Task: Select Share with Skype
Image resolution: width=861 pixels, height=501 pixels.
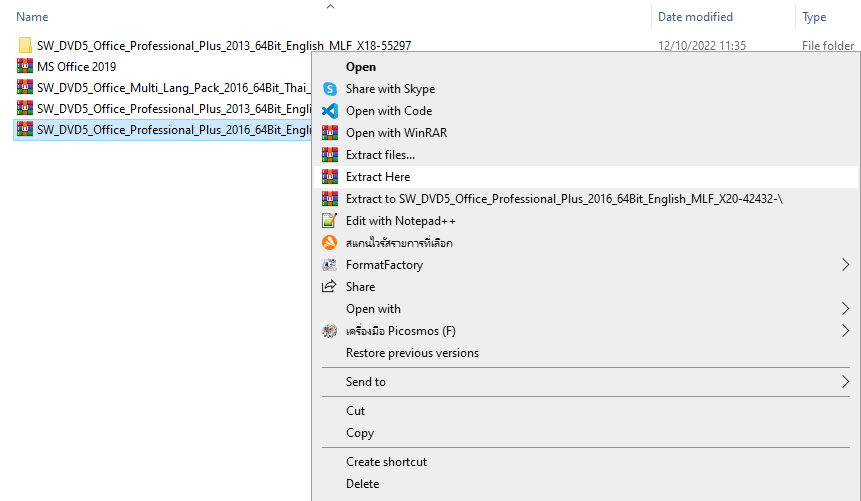Action: pyautogui.click(x=390, y=89)
